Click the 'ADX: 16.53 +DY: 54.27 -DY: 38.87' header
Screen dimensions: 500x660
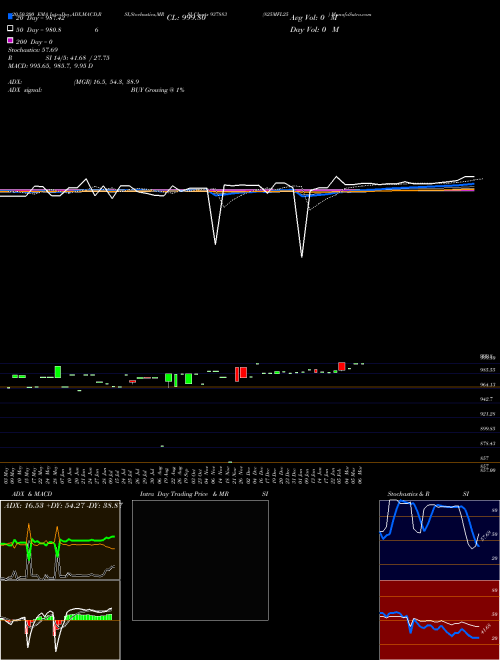[x=63, y=505]
